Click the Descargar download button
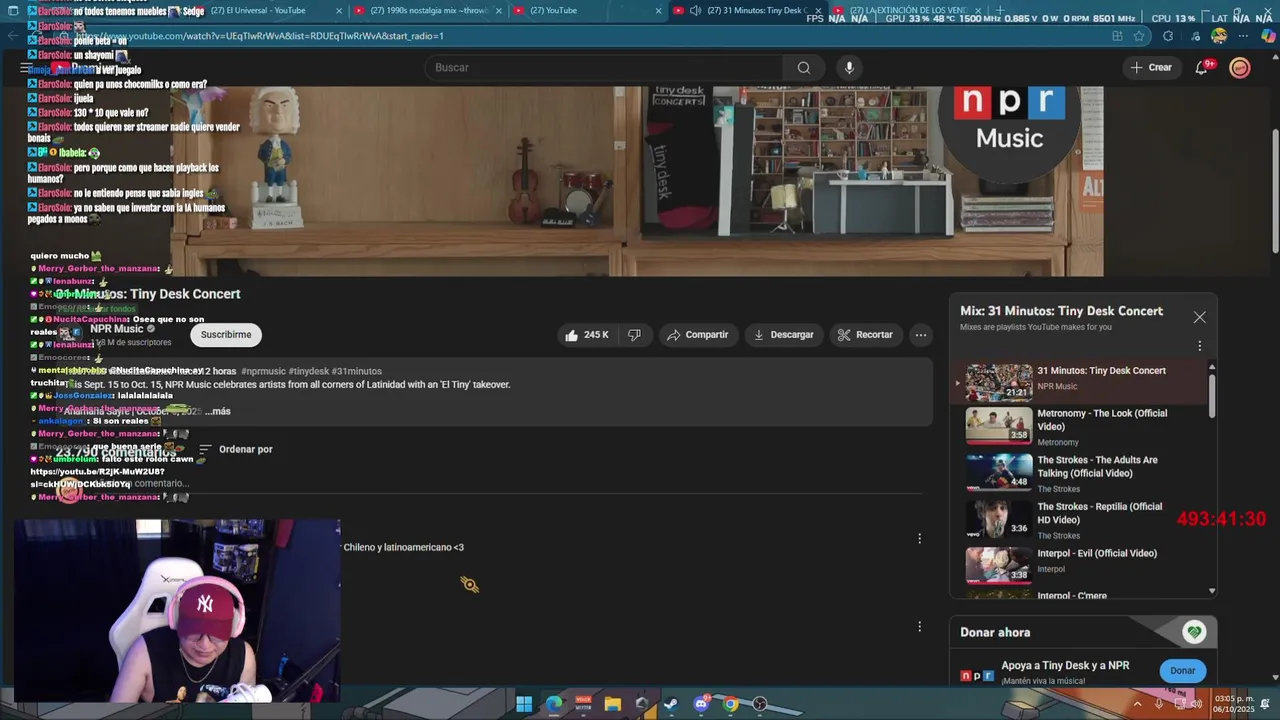The image size is (1280, 720). point(783,335)
